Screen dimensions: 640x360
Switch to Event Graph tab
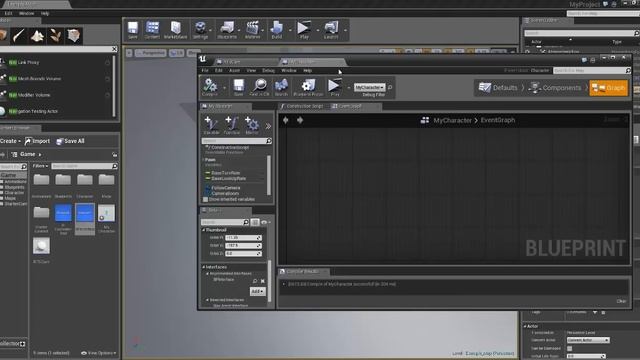(x=350, y=106)
